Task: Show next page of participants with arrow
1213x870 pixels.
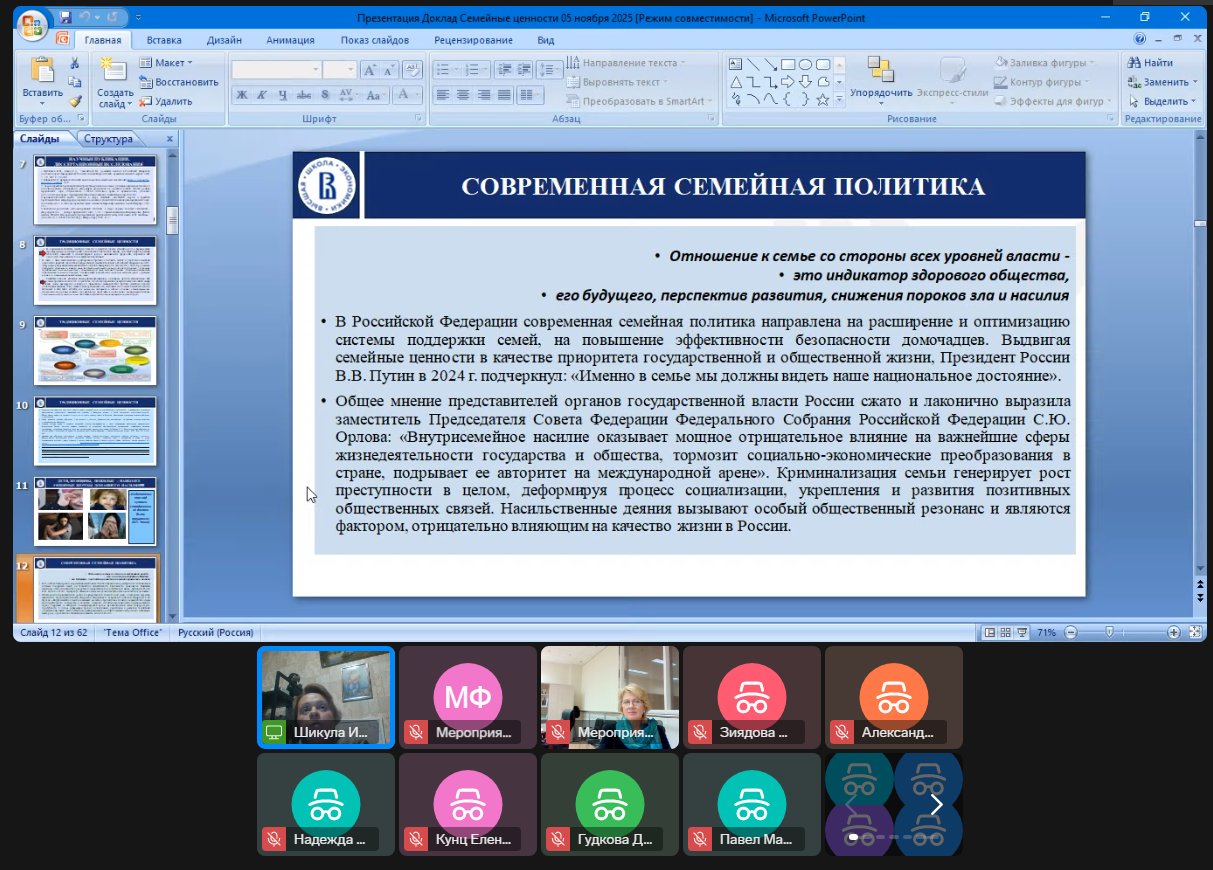Action: [936, 804]
